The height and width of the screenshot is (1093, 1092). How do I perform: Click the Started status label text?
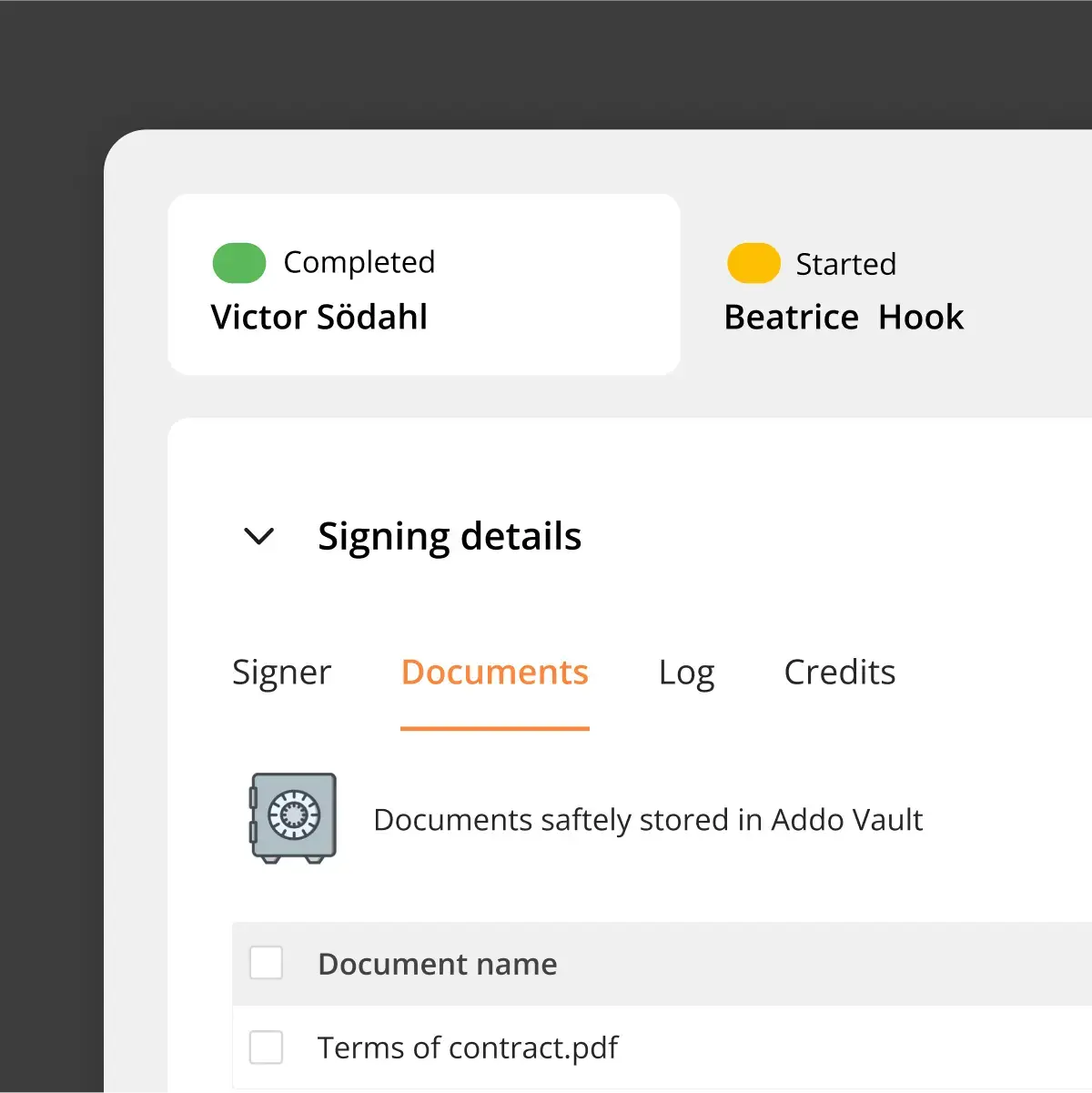(846, 264)
